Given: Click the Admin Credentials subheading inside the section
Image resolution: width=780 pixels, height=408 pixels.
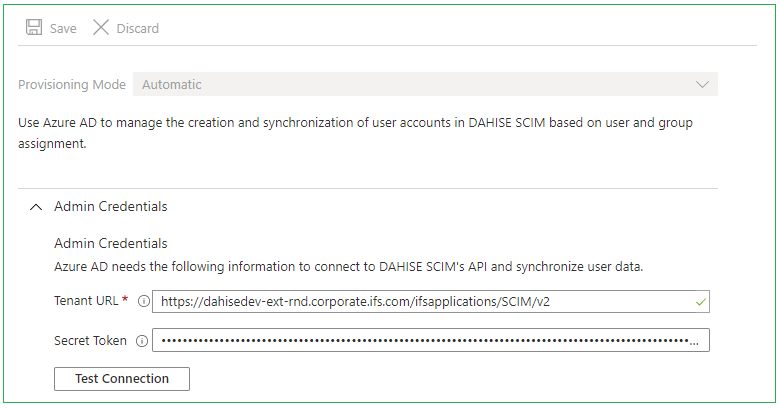Looking at the screenshot, I should pyautogui.click(x=110, y=243).
